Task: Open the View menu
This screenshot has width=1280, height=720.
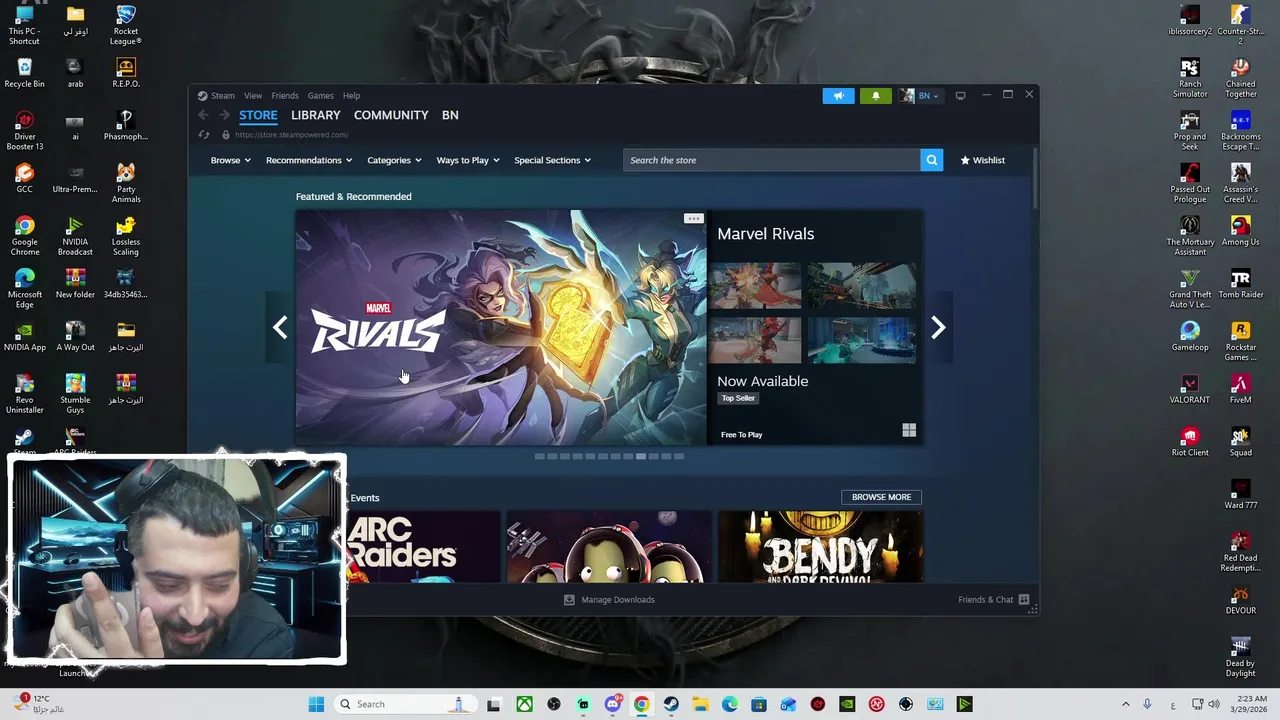Action: click(253, 96)
